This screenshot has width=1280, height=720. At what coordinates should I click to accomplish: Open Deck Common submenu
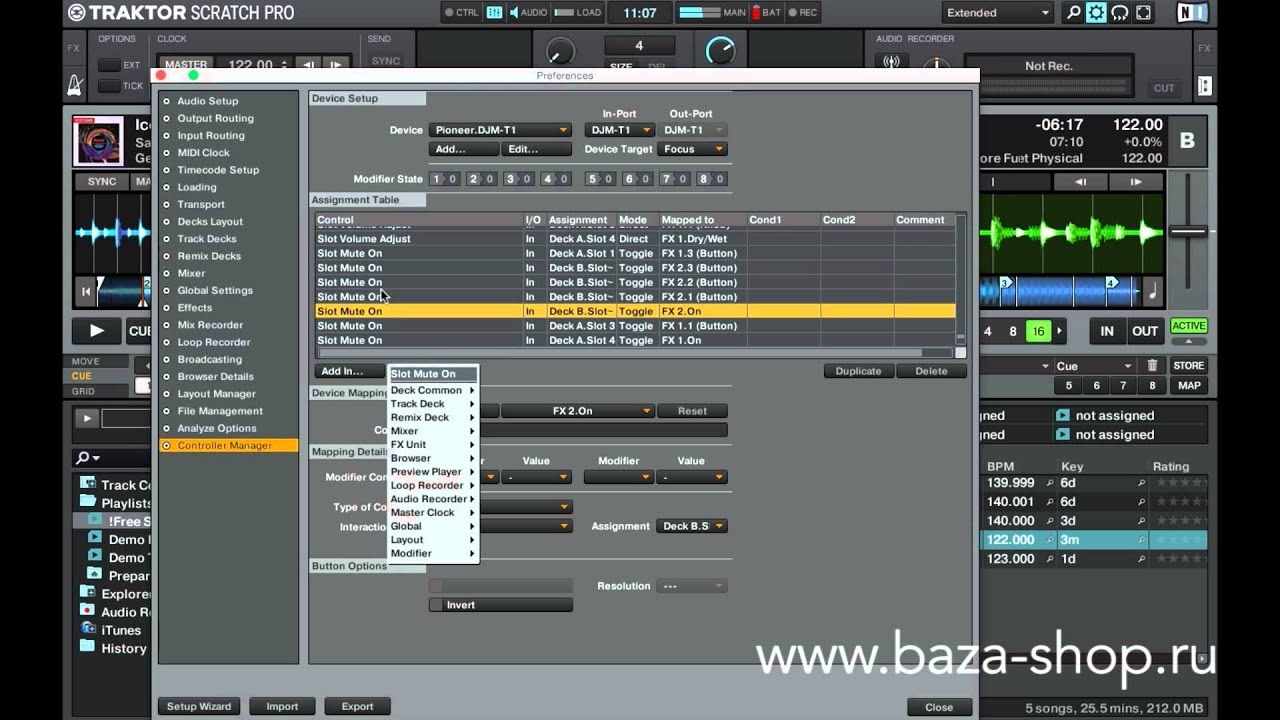point(433,390)
